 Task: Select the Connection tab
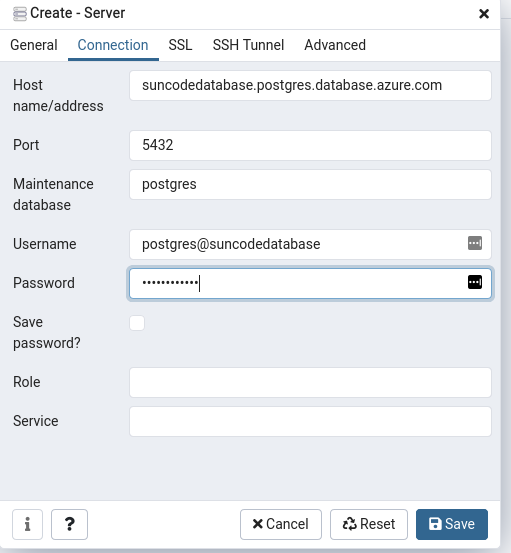pos(113,45)
